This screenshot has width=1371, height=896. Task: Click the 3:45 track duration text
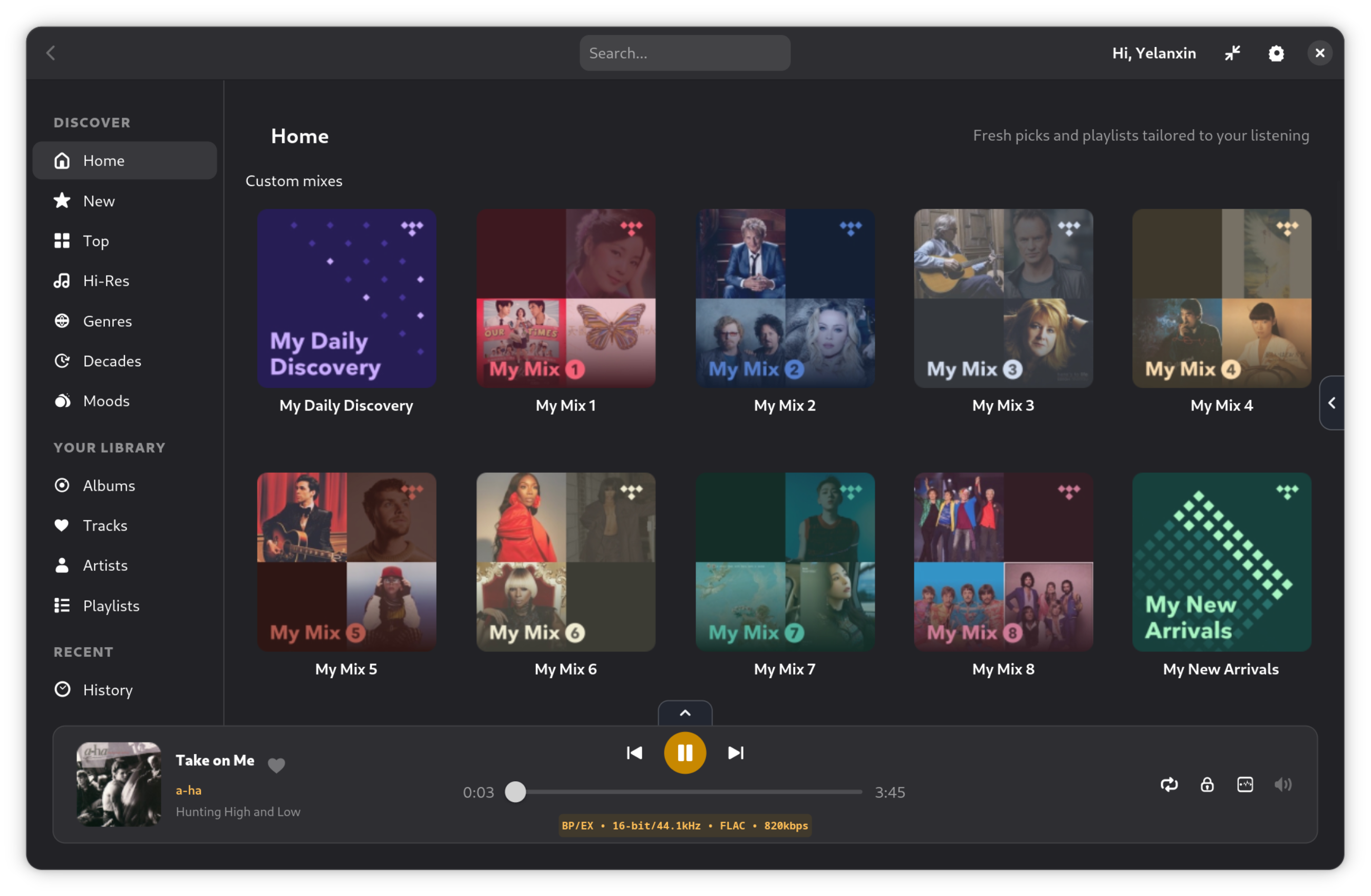click(x=890, y=792)
